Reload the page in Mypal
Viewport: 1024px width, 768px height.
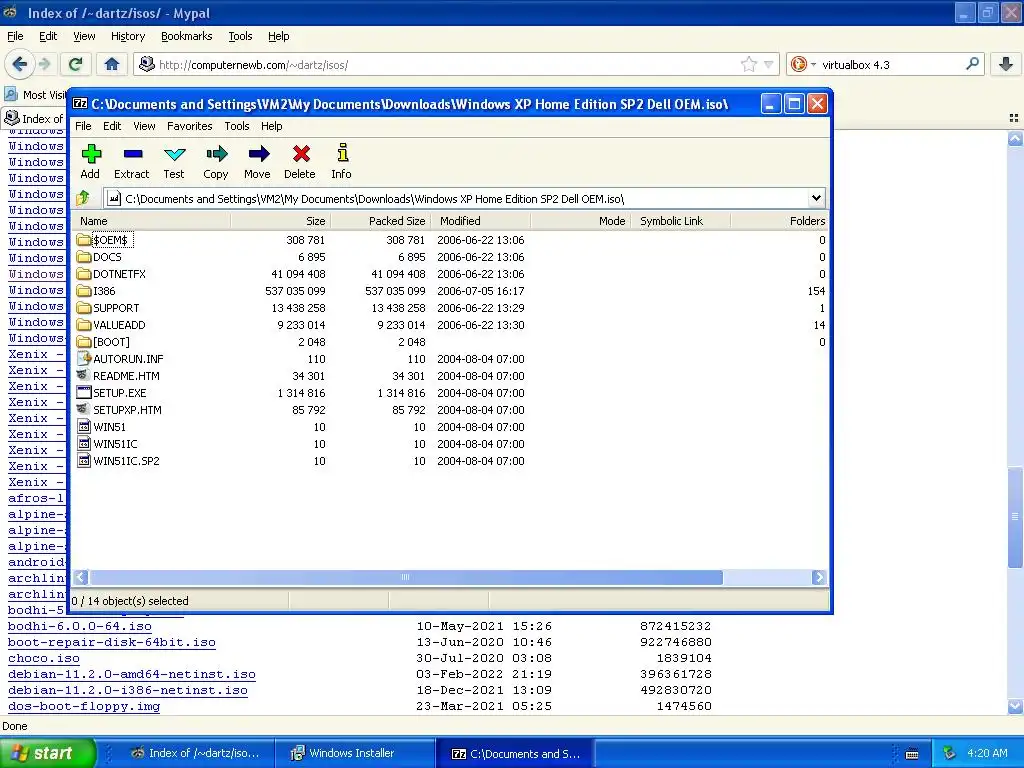[x=75, y=64]
